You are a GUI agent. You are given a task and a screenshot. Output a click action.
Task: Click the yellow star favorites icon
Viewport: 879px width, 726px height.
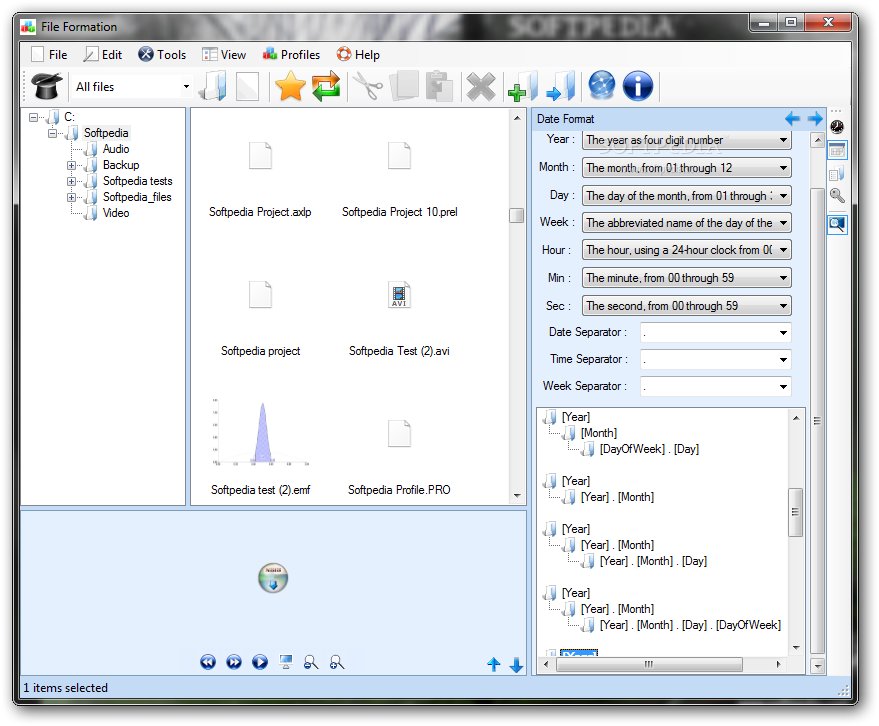(290, 86)
